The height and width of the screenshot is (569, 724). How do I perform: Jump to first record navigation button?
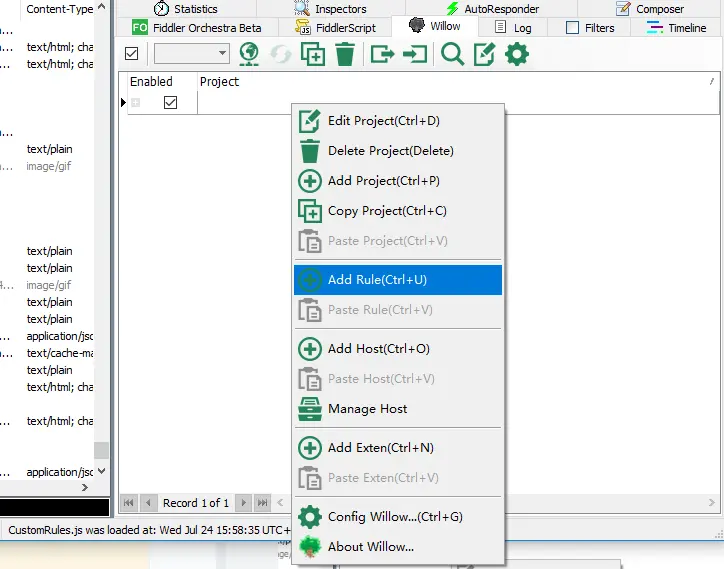(129, 503)
